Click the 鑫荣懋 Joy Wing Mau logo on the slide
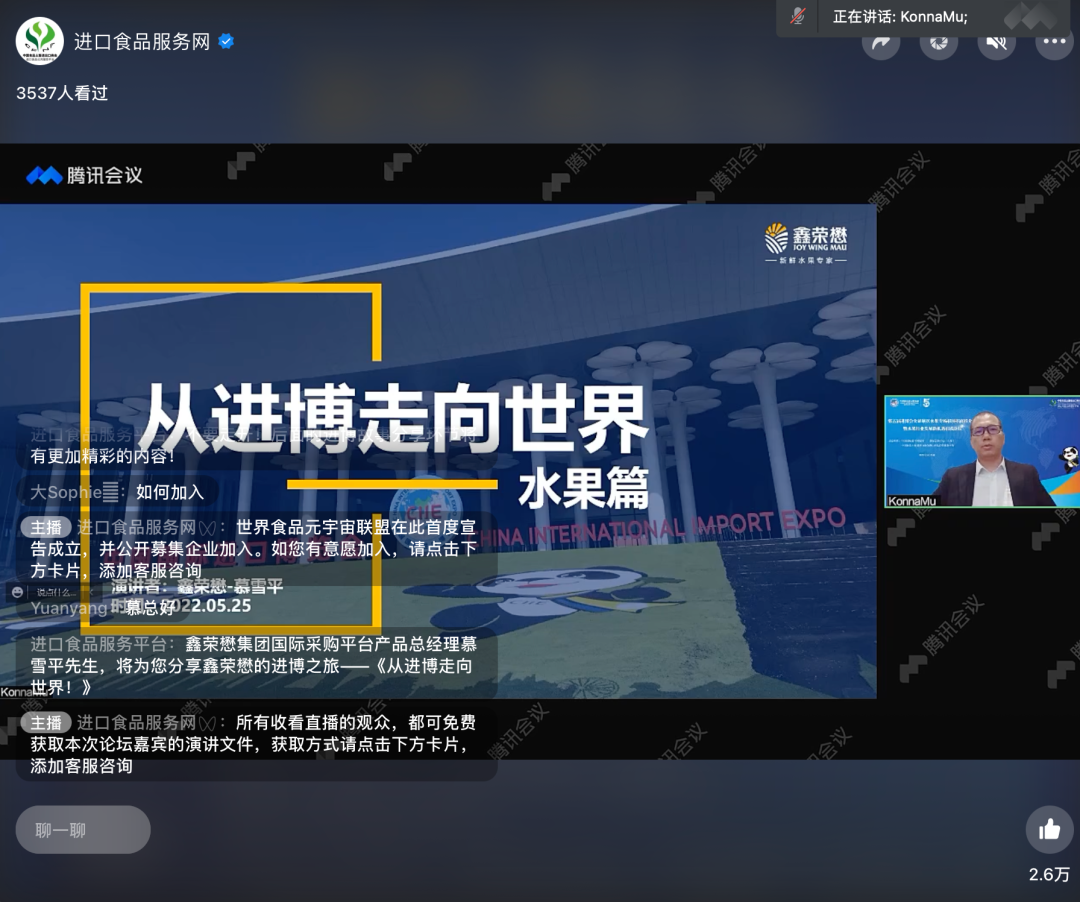This screenshot has width=1080, height=902. point(806,243)
